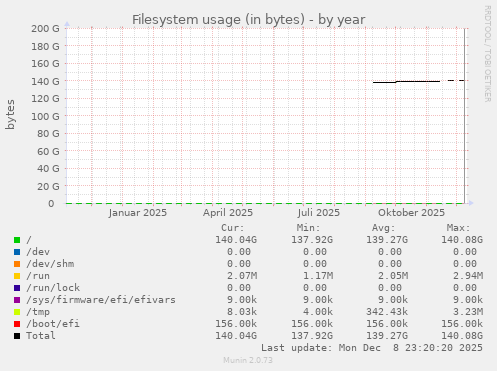This screenshot has height=371, width=497.
Task: Click the '/sys/firmware/efi/efivars' legend label
Action: point(101,300)
